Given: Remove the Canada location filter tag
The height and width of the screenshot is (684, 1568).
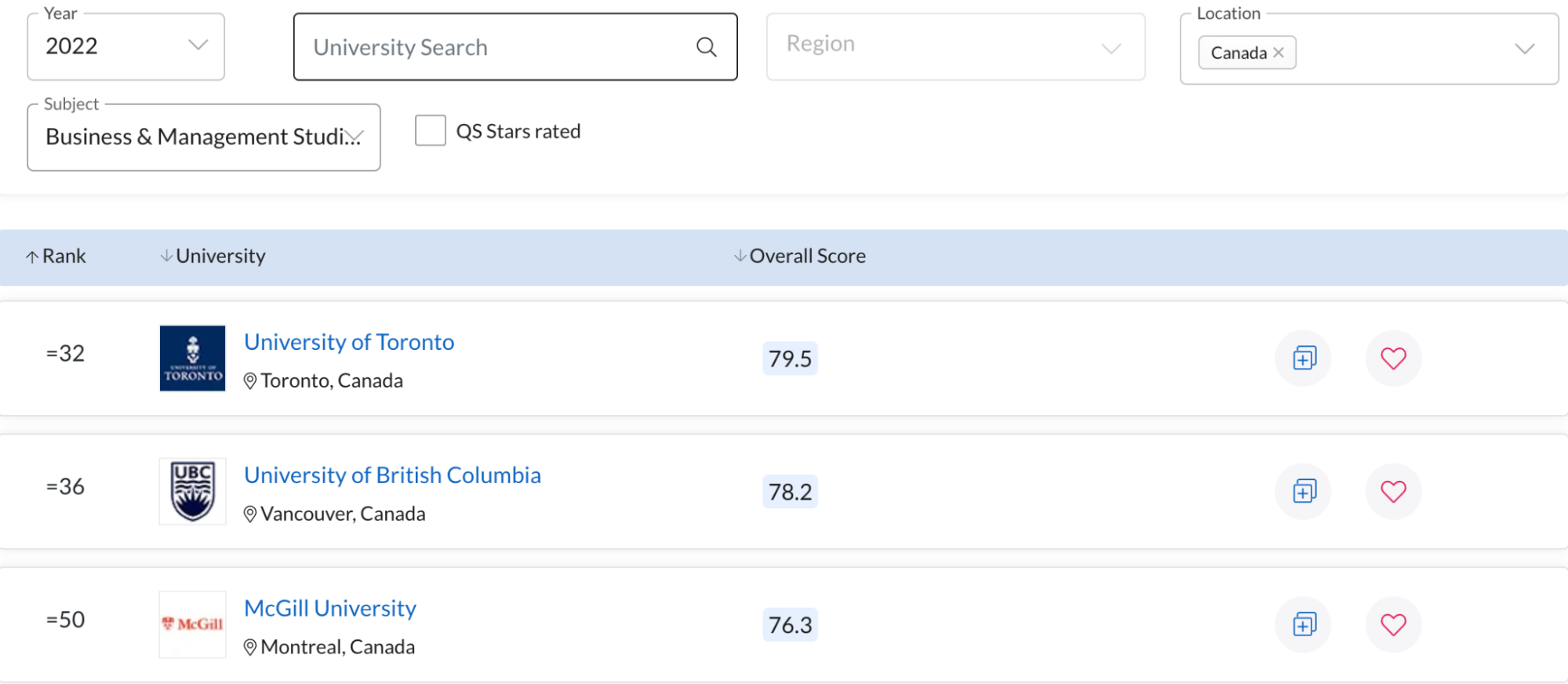Looking at the screenshot, I should (x=1279, y=53).
